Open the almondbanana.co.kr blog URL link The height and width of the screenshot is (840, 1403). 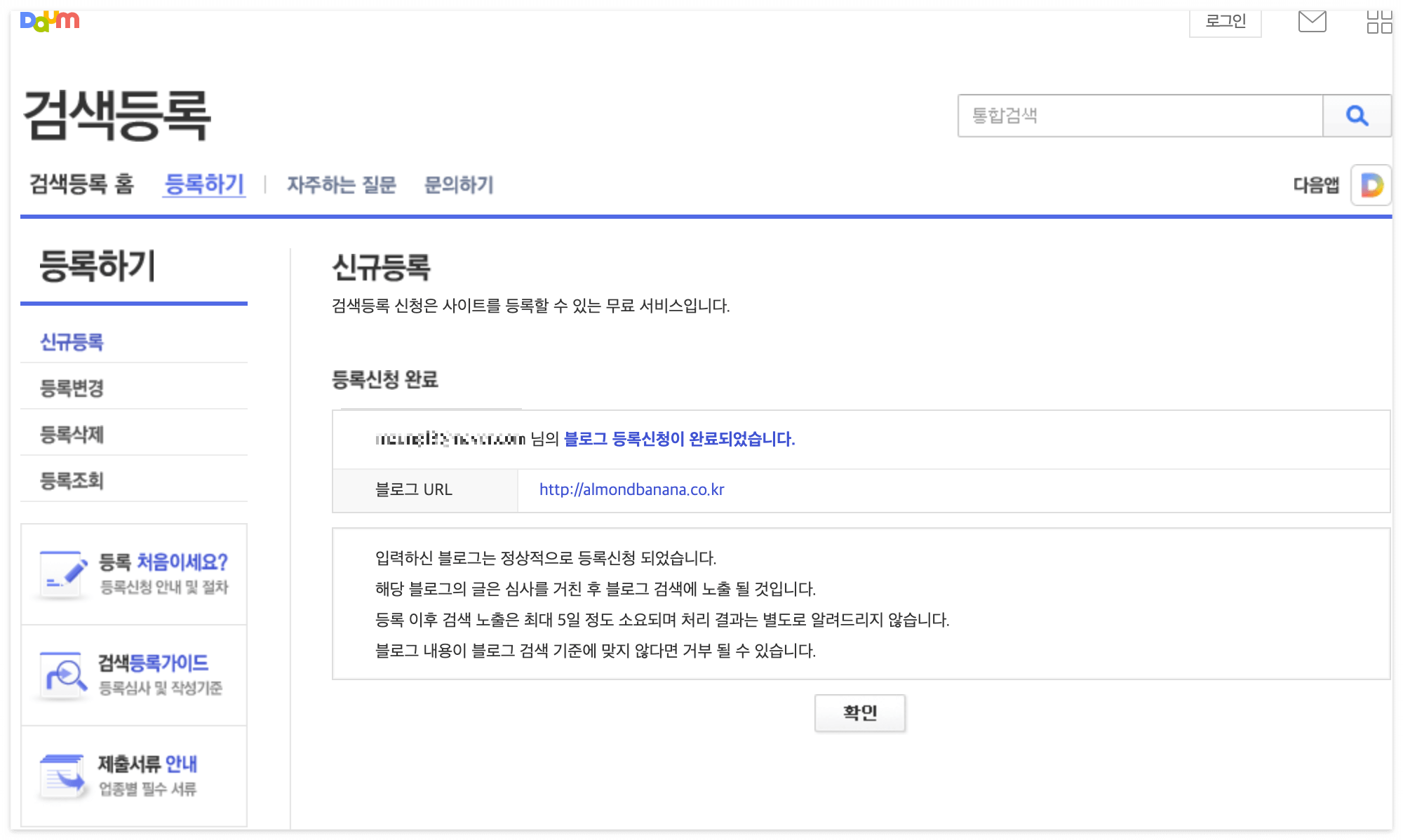[631, 489]
